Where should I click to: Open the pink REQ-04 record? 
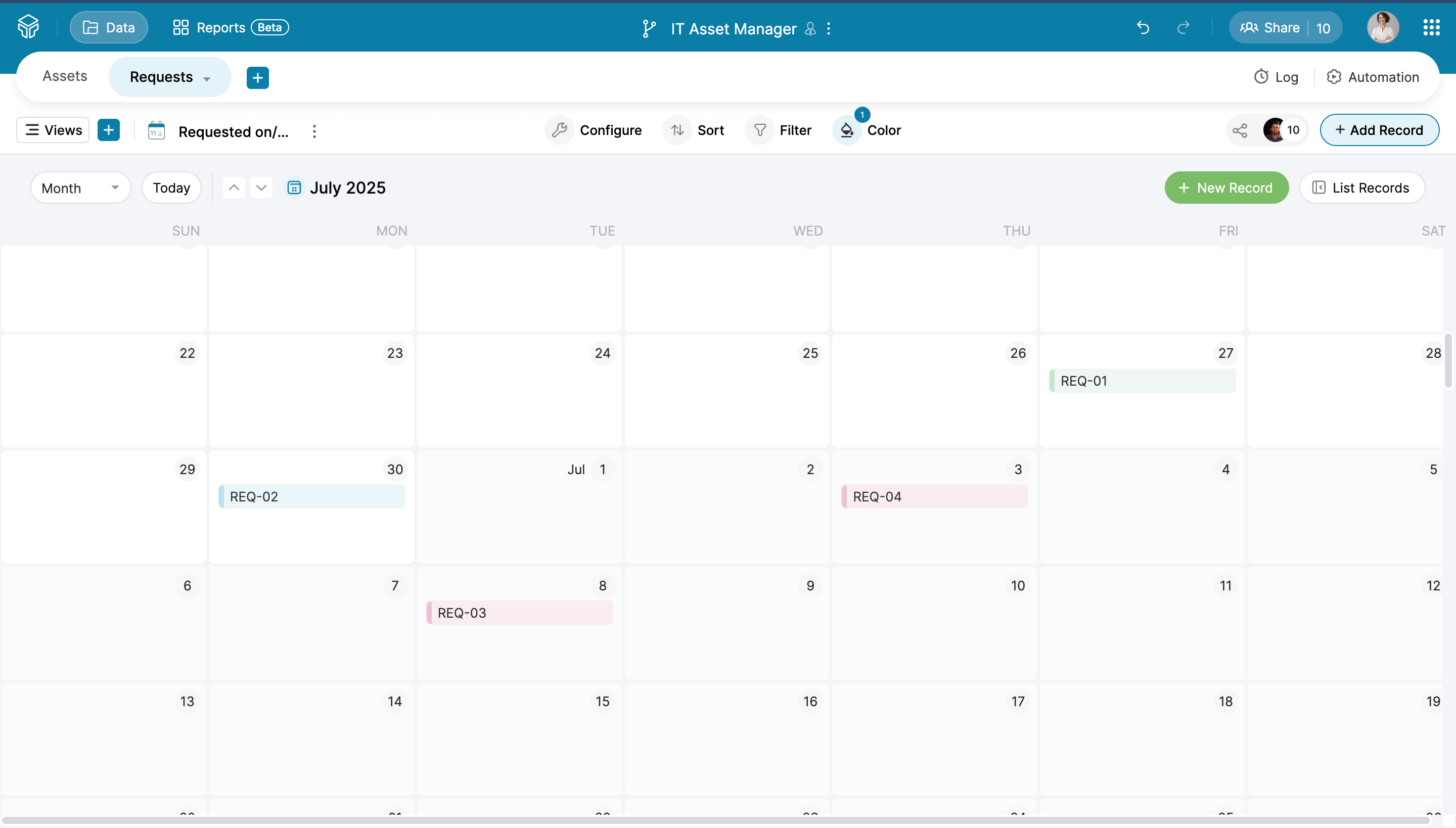coord(934,496)
